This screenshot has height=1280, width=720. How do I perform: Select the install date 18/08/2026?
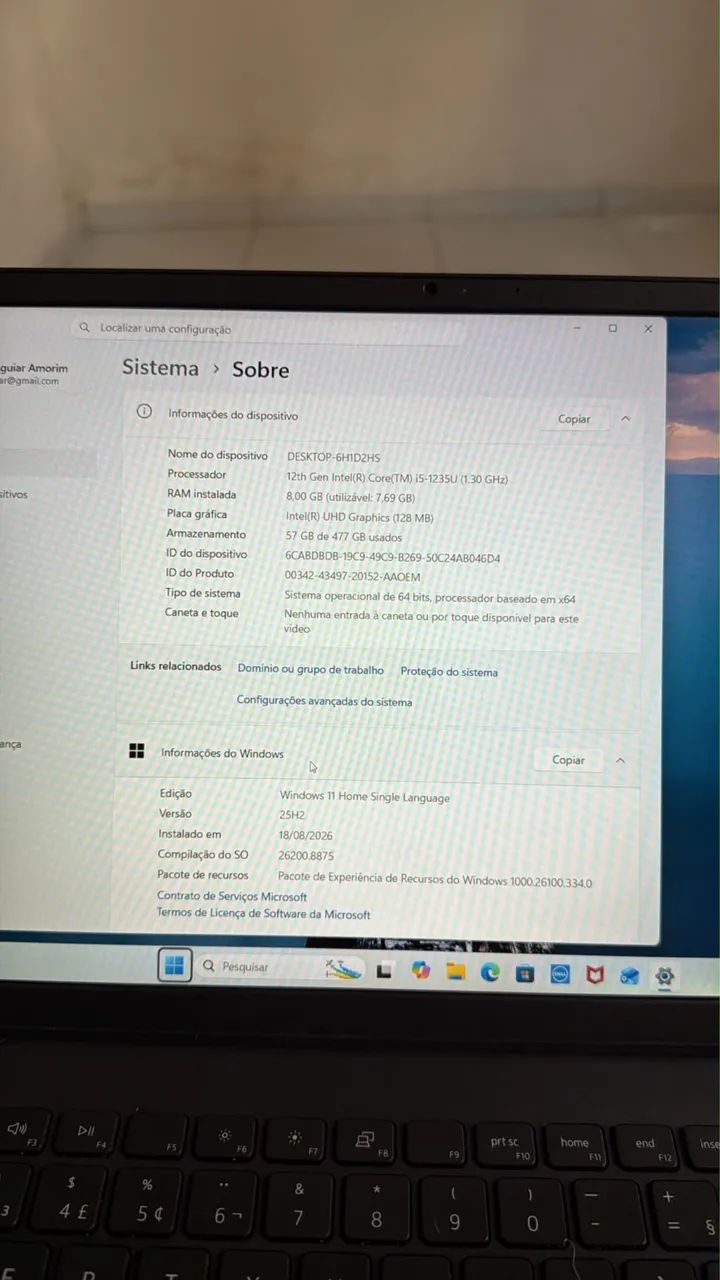click(x=306, y=835)
